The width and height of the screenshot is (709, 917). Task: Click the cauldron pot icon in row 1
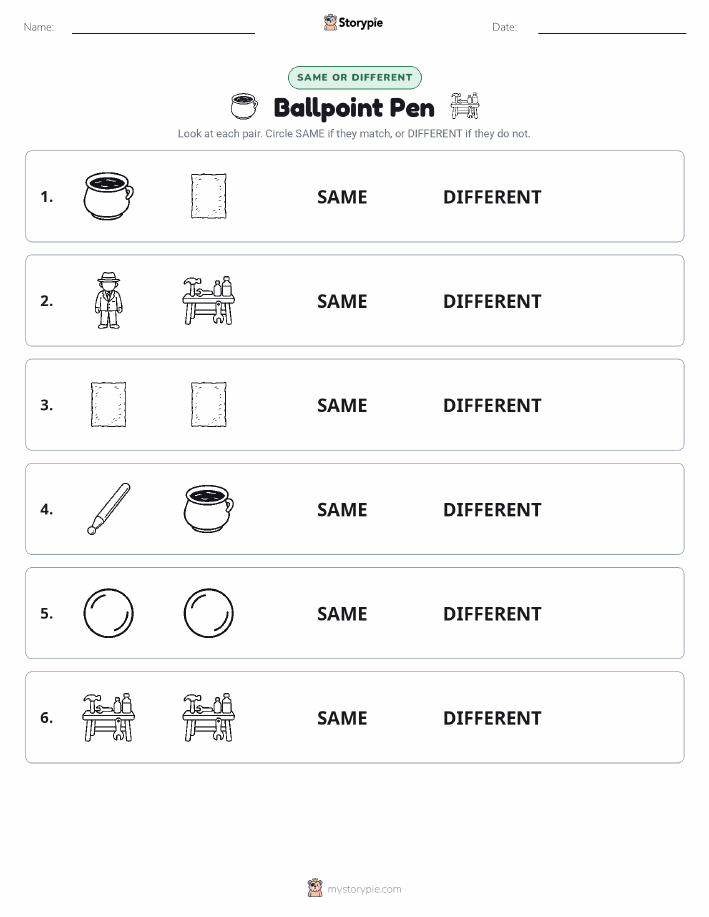109,196
